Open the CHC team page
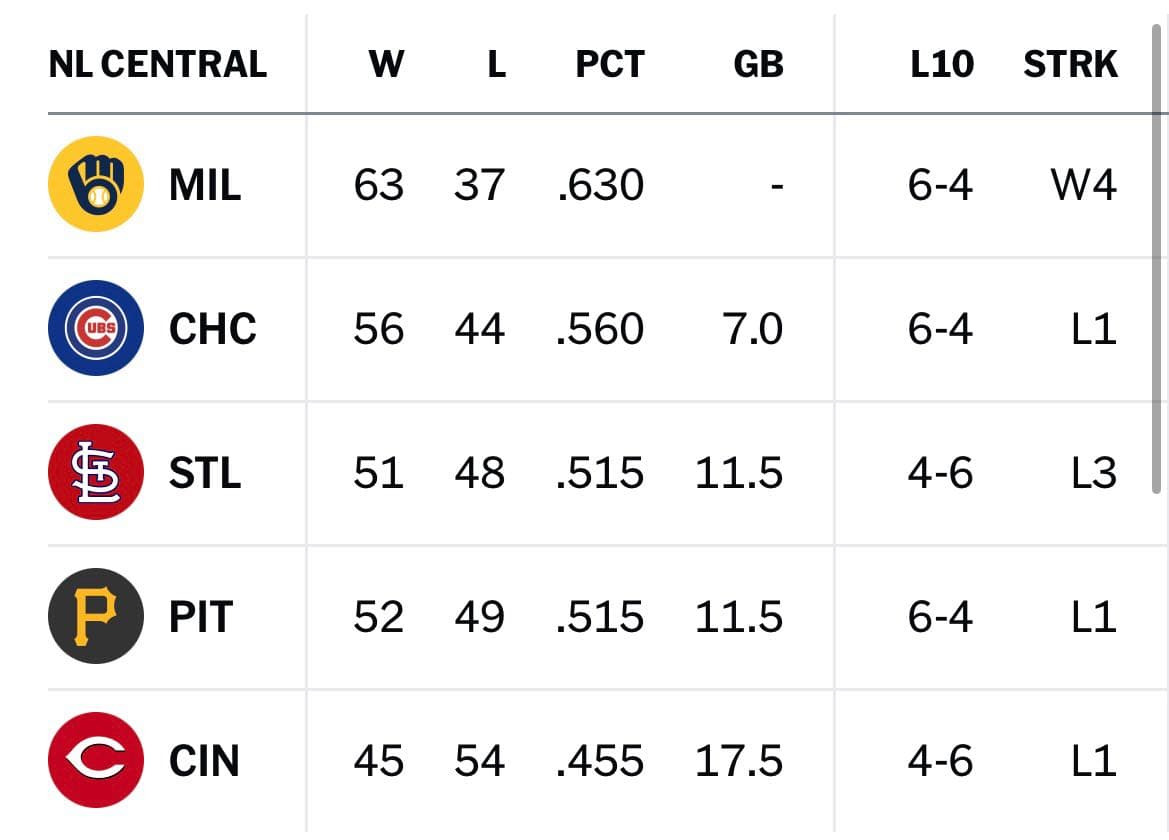The image size is (1169, 840). tap(212, 329)
